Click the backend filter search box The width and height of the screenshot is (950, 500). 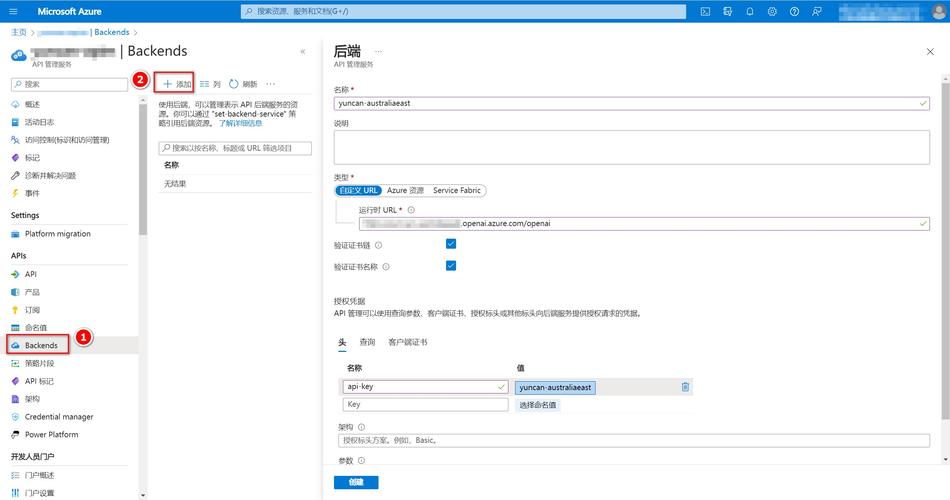point(235,148)
